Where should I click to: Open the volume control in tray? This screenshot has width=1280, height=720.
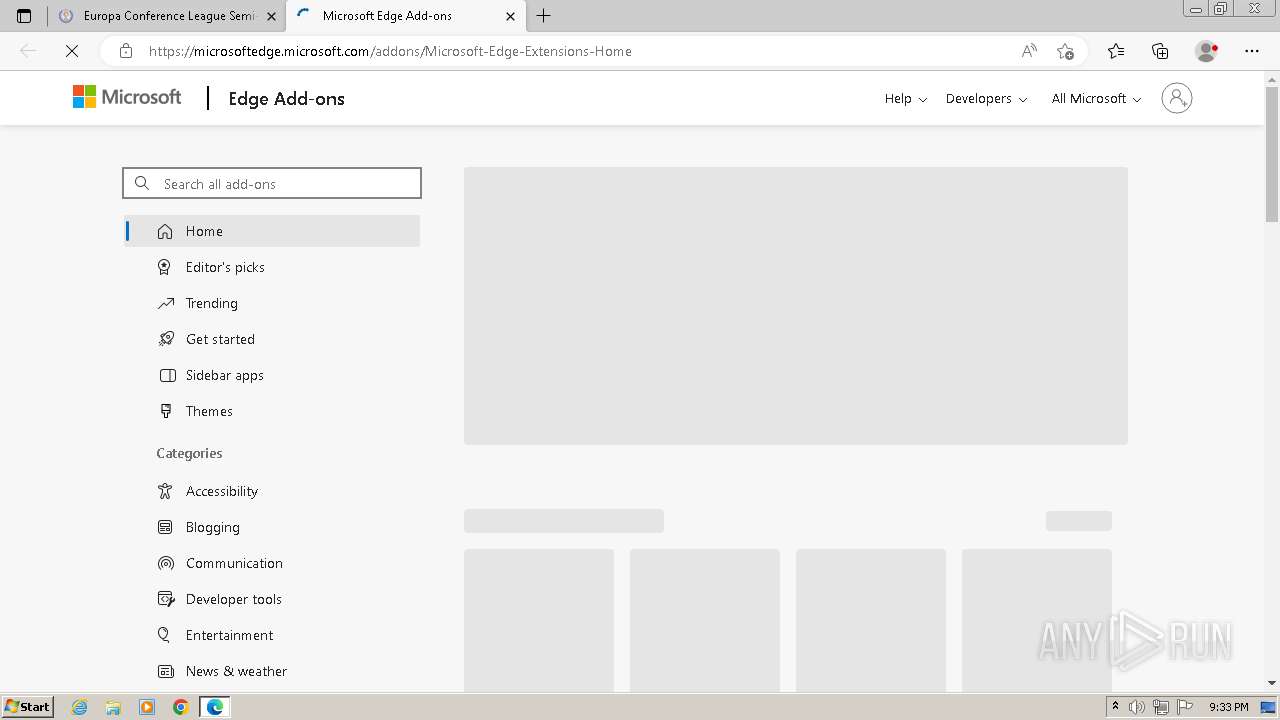tap(1137, 707)
